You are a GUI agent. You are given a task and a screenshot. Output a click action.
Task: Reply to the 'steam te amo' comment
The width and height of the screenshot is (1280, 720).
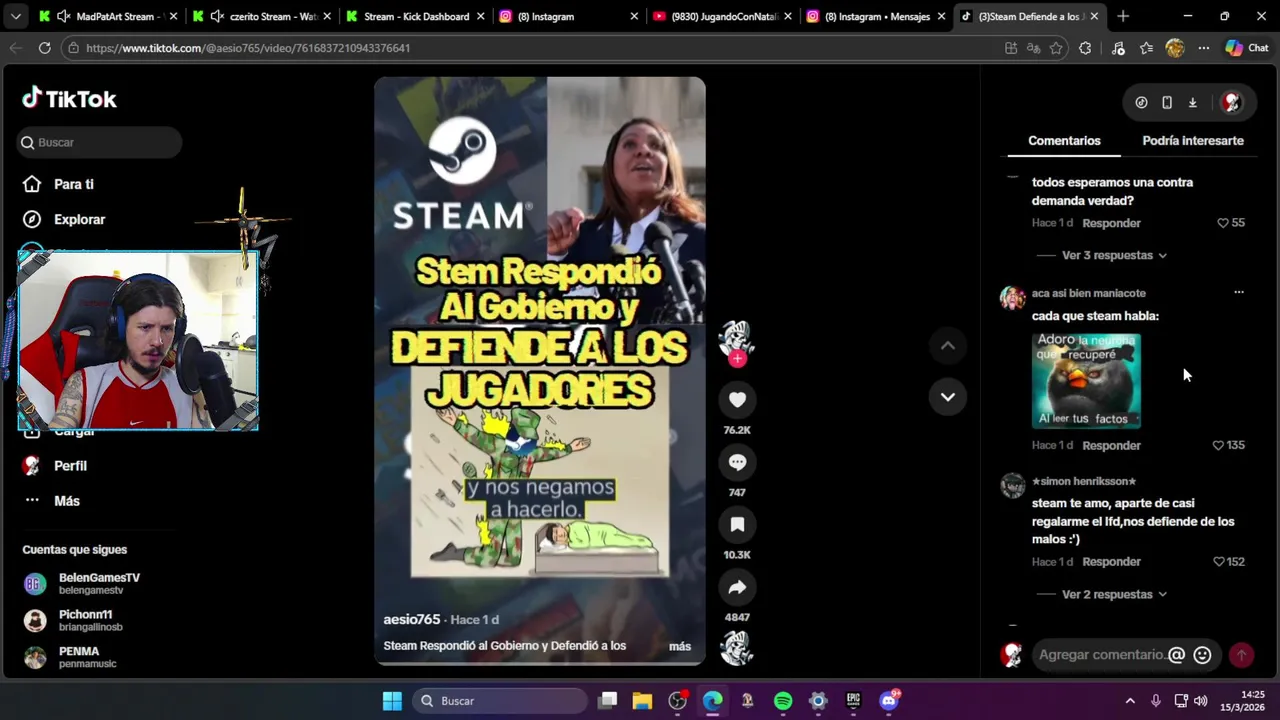click(x=1111, y=562)
